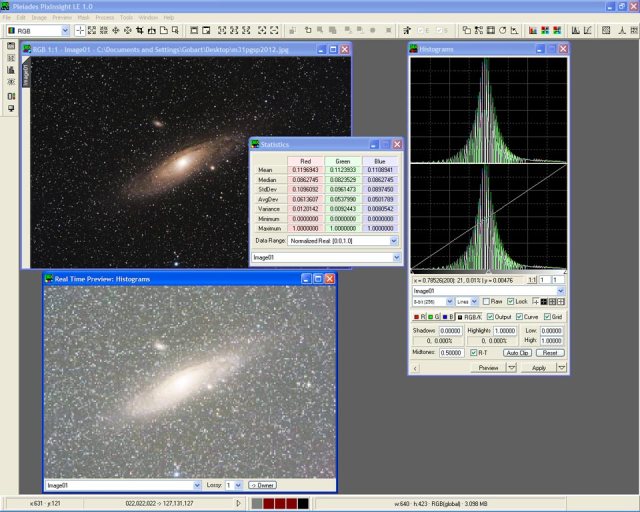The height and width of the screenshot is (512, 640).
Task: Click the Histograms window title icon
Action: pyautogui.click(x=415, y=48)
